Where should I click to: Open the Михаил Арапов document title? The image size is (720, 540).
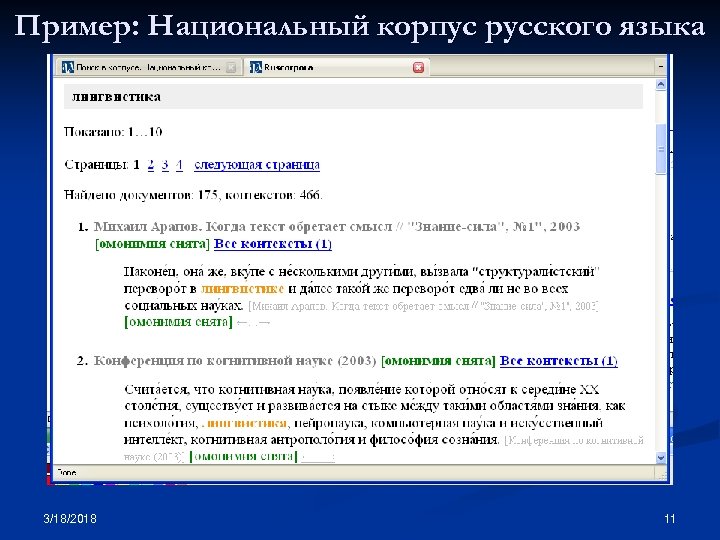click(337, 226)
